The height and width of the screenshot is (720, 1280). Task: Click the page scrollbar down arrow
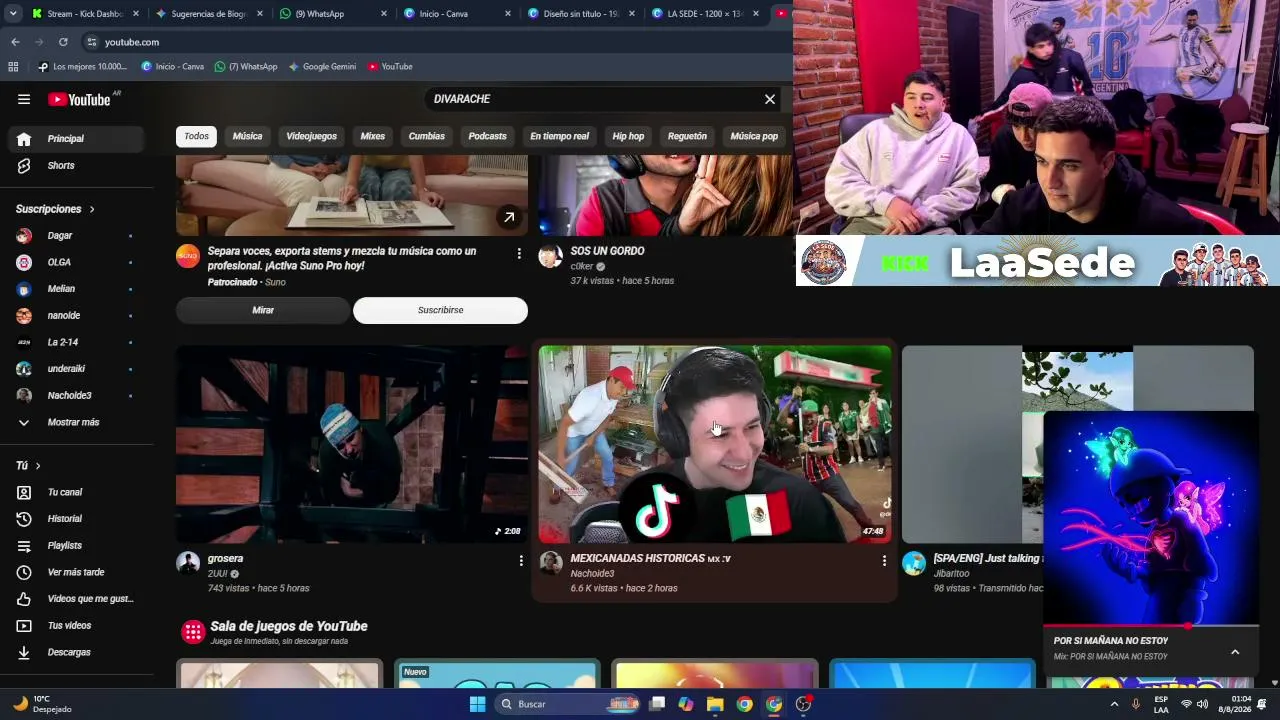click(1274, 682)
